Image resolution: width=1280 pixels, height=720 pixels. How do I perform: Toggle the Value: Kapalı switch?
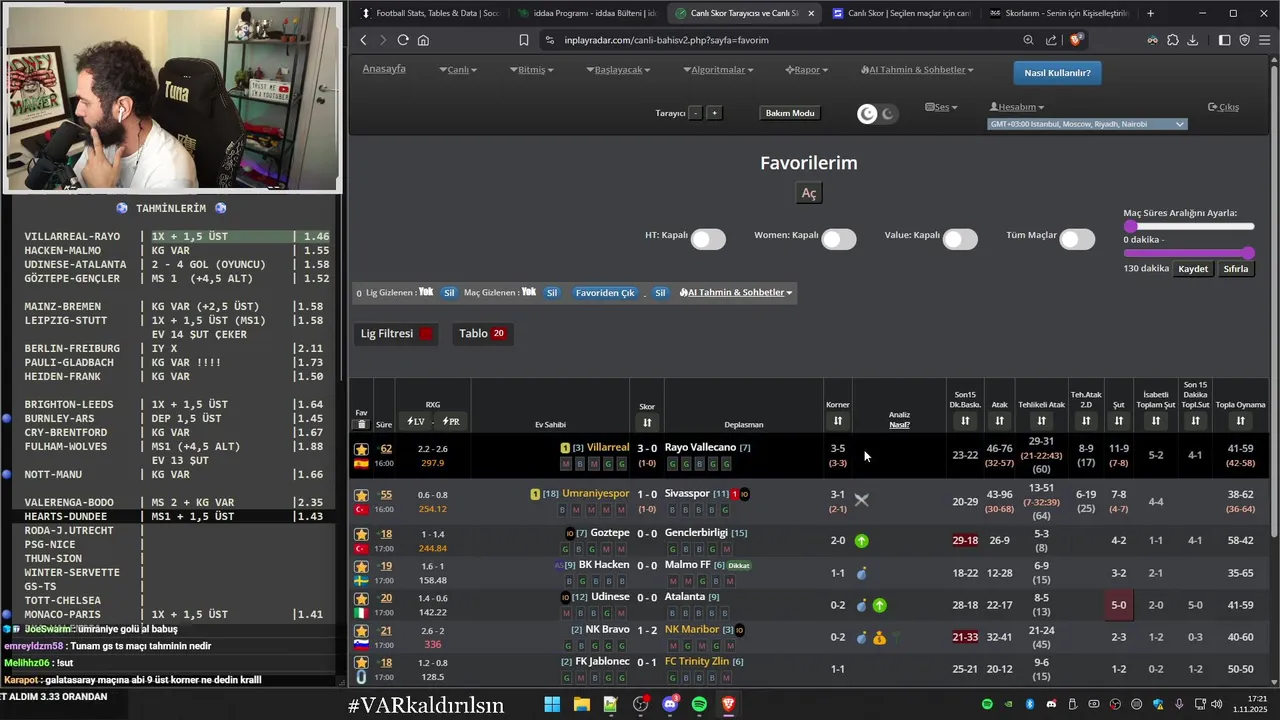tap(960, 239)
